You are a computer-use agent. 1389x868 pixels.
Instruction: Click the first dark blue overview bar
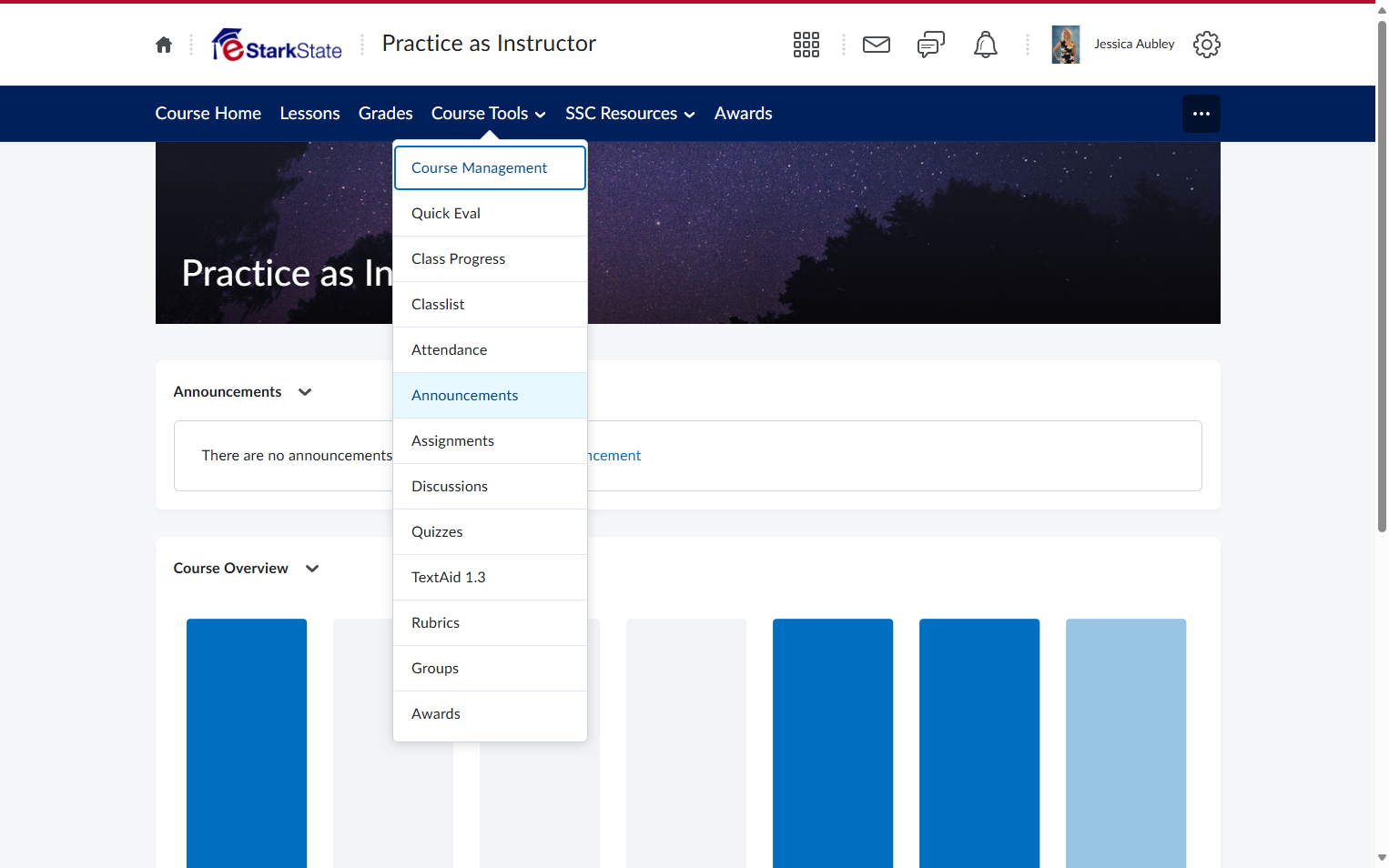pos(247,743)
